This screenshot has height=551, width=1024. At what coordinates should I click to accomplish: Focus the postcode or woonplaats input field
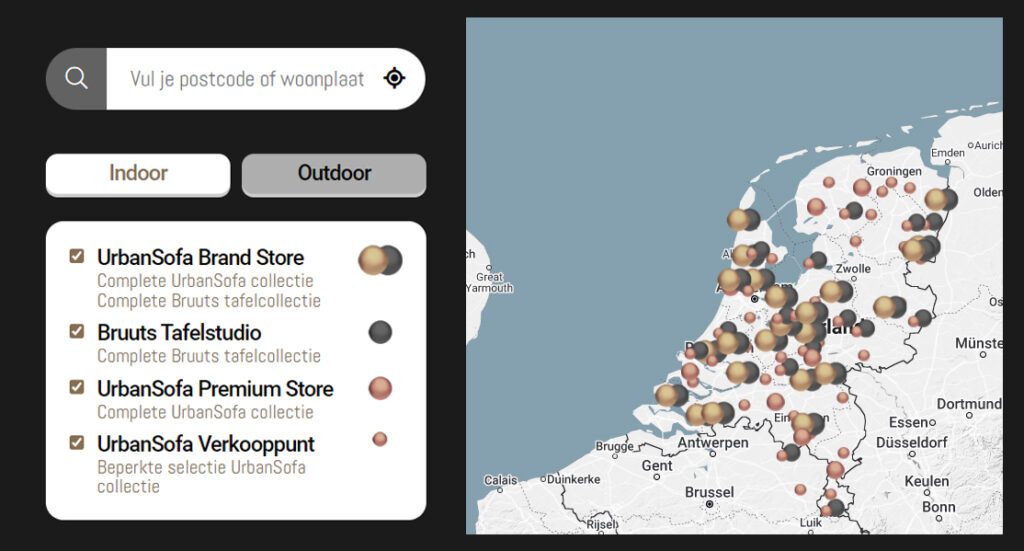pos(247,79)
